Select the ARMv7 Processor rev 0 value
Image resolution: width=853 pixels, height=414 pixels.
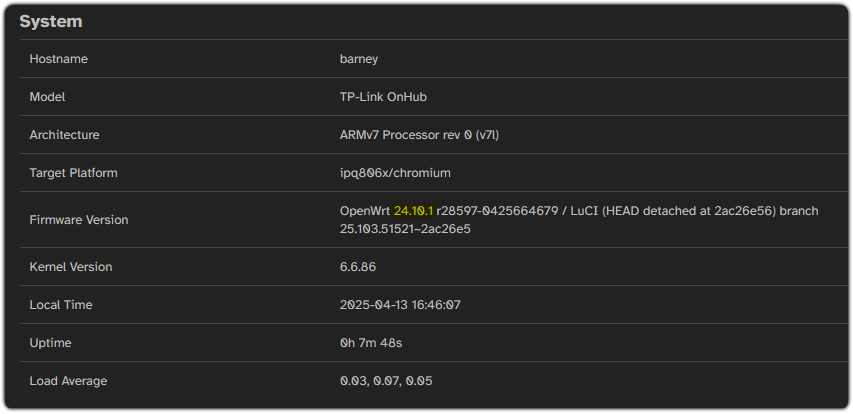click(419, 135)
